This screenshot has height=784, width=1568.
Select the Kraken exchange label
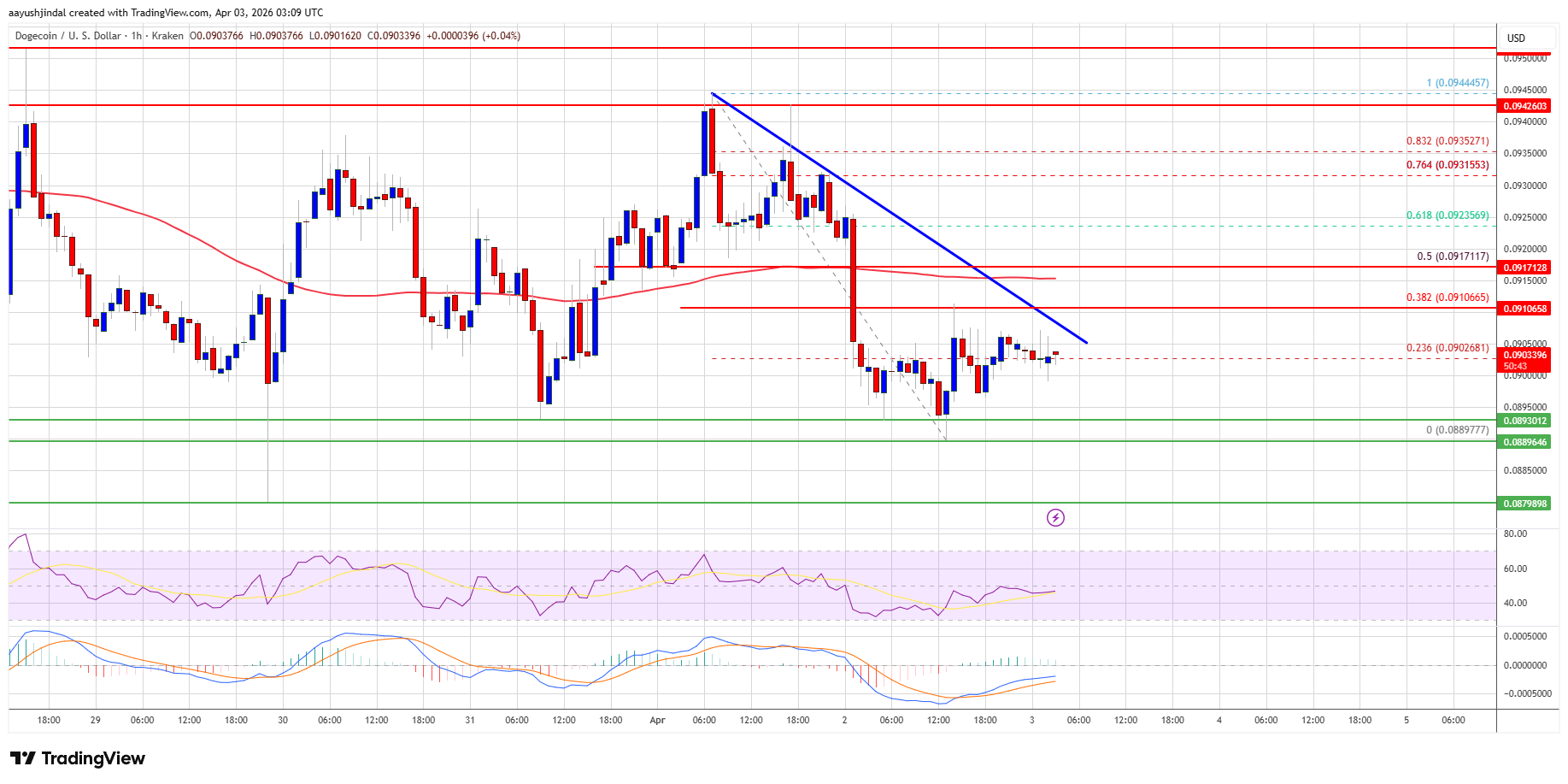coord(167,36)
